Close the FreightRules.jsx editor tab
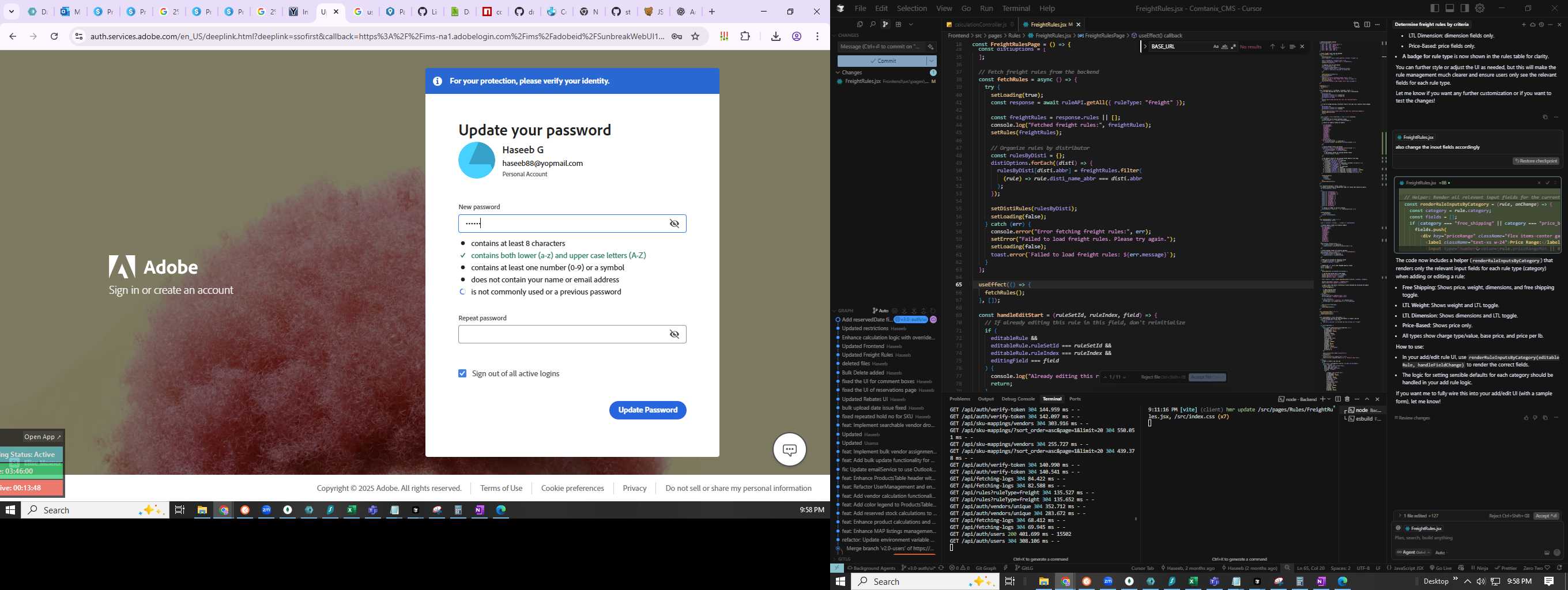This screenshot has width=1568, height=590. coord(1079,24)
